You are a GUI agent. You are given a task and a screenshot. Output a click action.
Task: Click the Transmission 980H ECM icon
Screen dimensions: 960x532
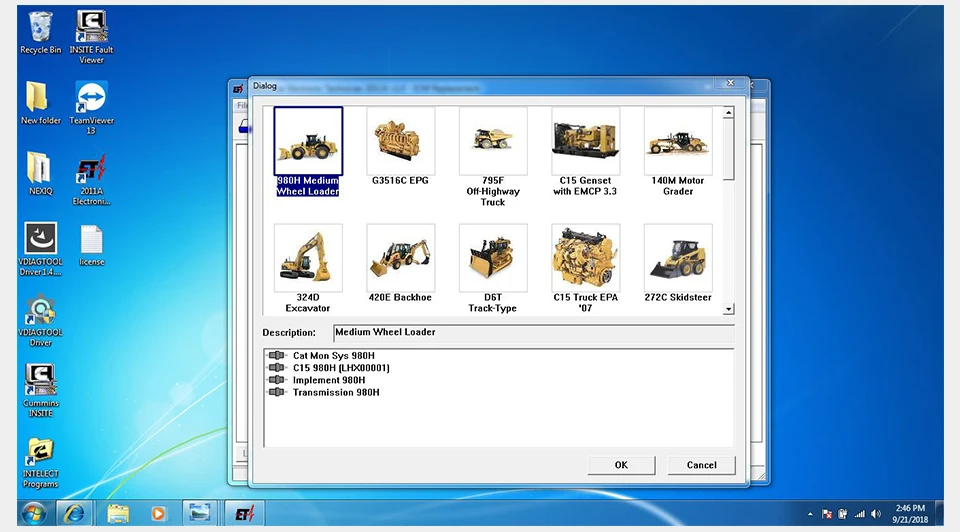277,392
